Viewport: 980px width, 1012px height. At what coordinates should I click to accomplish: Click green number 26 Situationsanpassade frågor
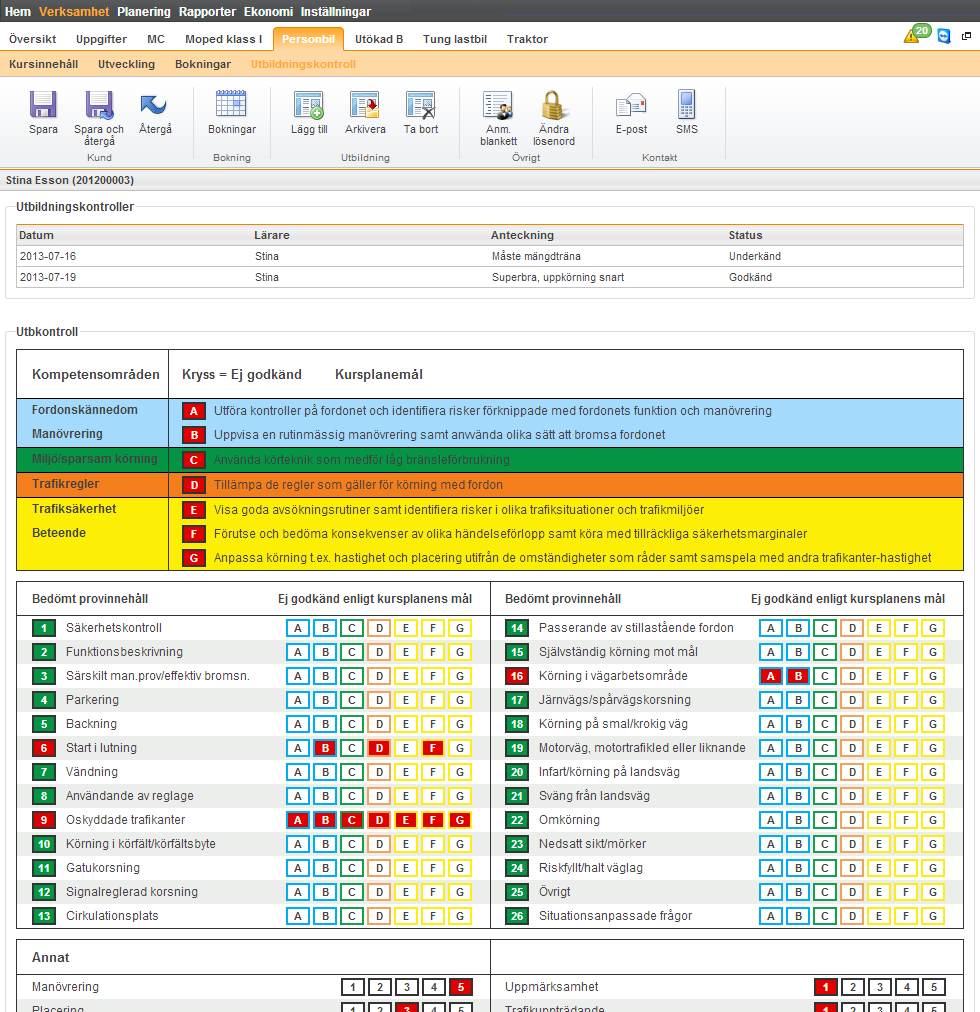click(x=517, y=916)
